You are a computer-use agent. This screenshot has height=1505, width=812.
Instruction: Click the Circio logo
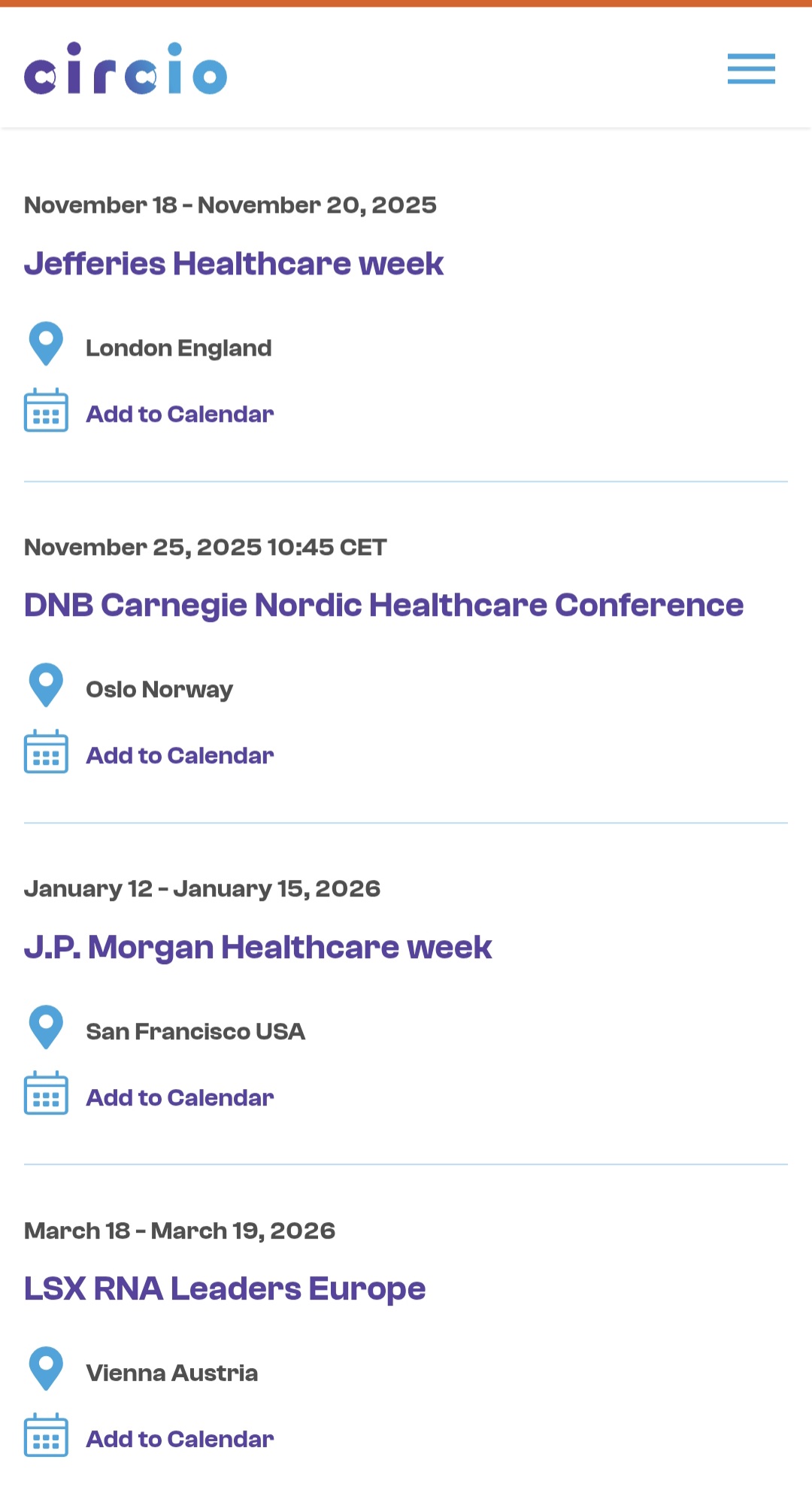(x=126, y=68)
